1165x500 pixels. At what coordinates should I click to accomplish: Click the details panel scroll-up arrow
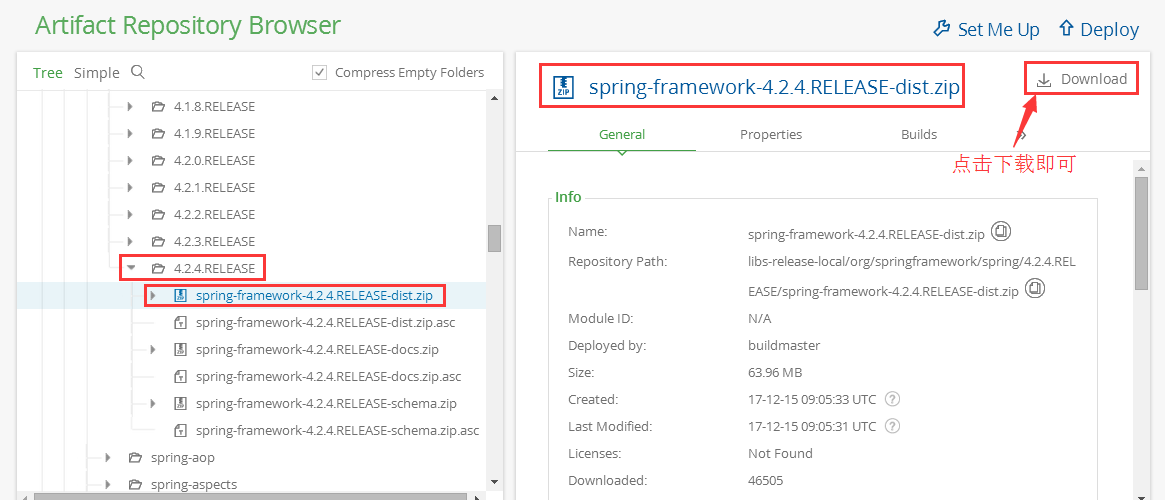(x=1142, y=169)
